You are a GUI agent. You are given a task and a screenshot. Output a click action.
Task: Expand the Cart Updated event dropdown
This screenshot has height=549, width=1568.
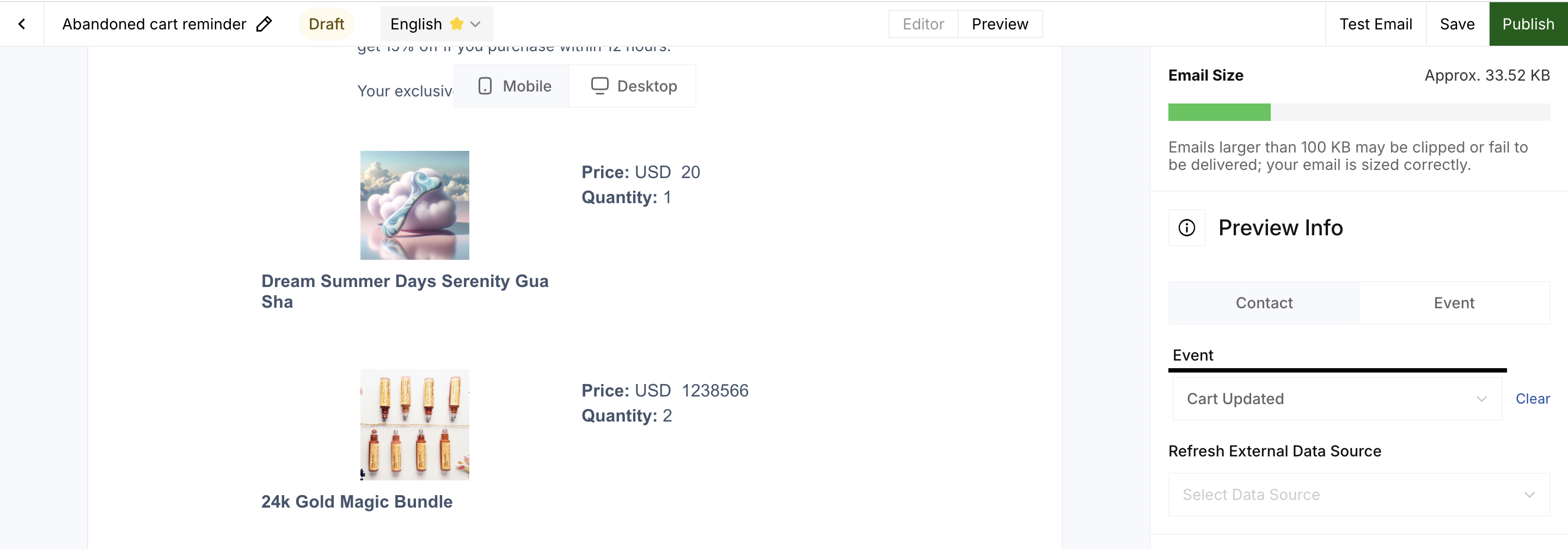(x=1337, y=399)
